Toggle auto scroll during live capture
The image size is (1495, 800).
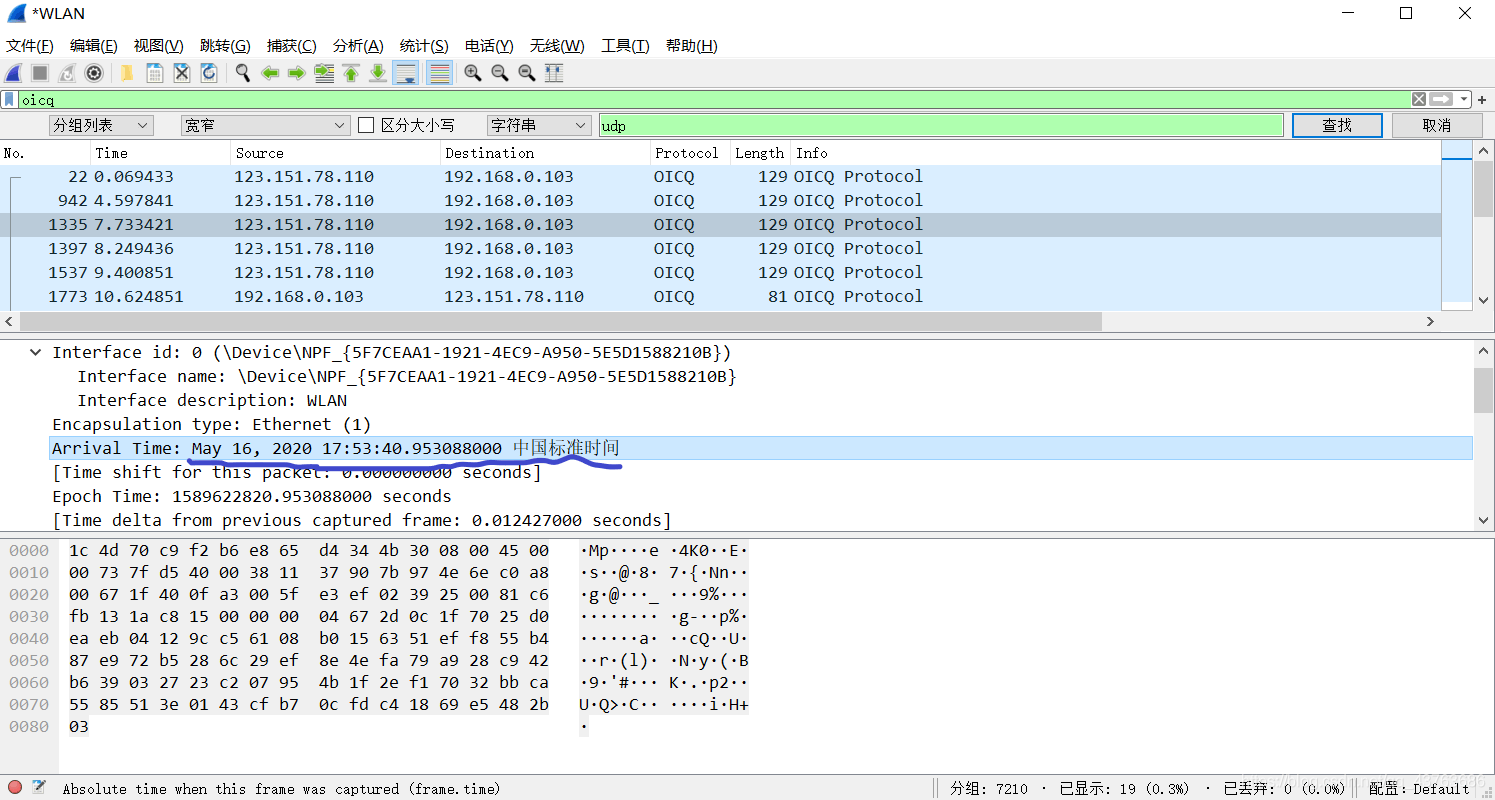tap(405, 73)
